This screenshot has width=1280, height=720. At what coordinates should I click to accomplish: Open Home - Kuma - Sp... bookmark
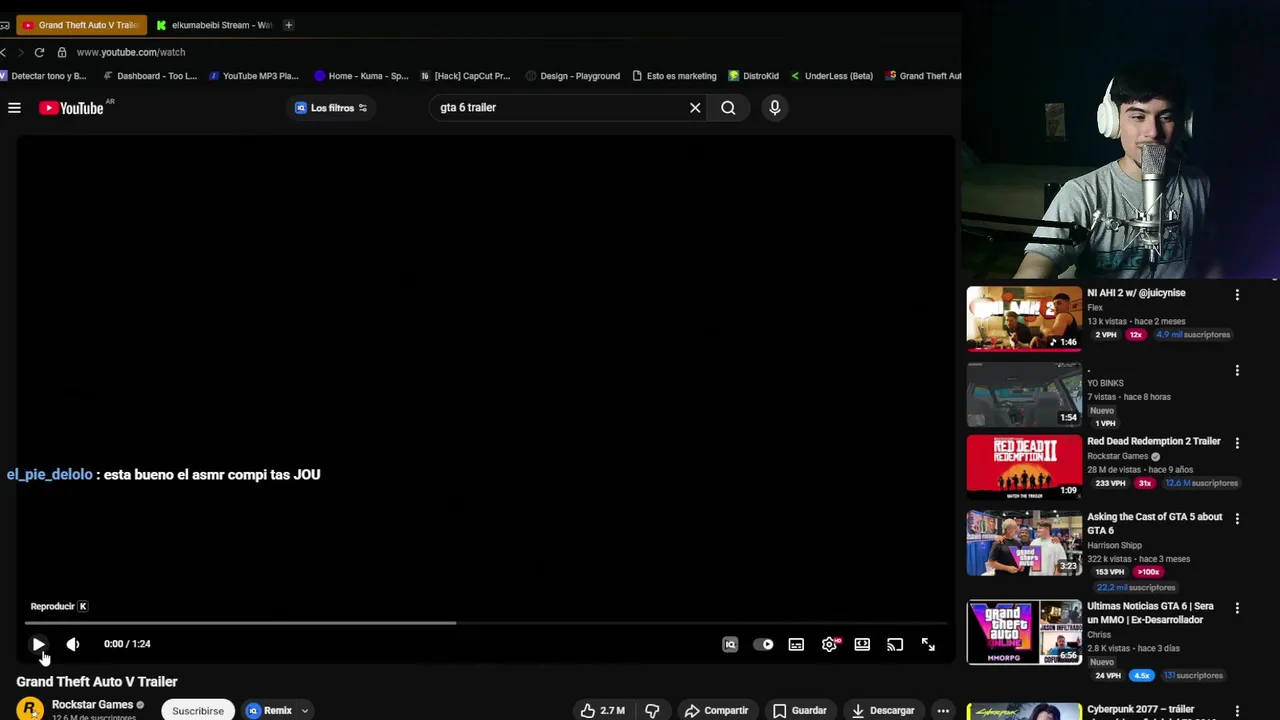361,76
